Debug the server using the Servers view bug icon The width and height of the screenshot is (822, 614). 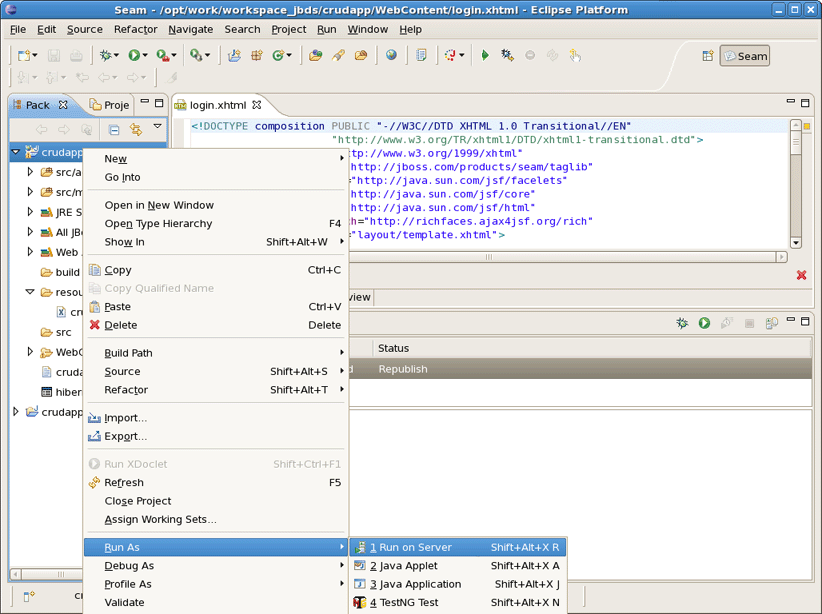tap(683, 323)
